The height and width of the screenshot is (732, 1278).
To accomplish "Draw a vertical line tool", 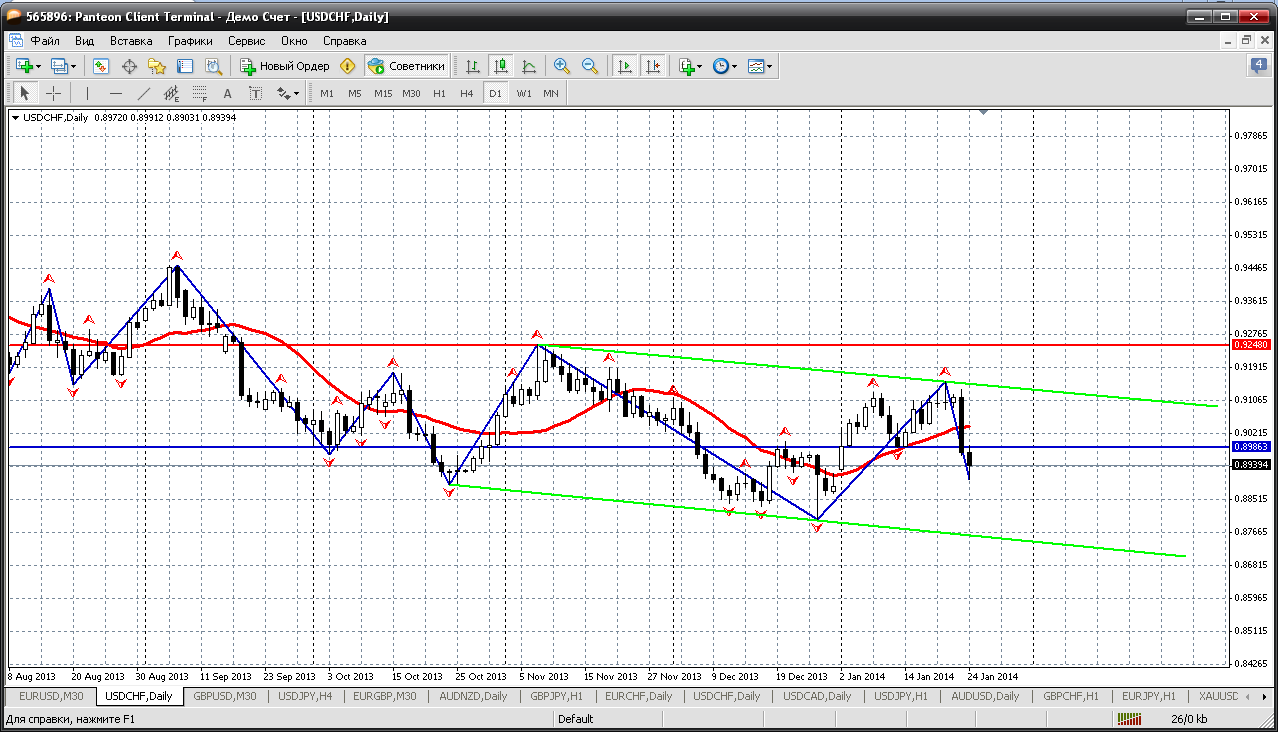I will click(x=88, y=93).
